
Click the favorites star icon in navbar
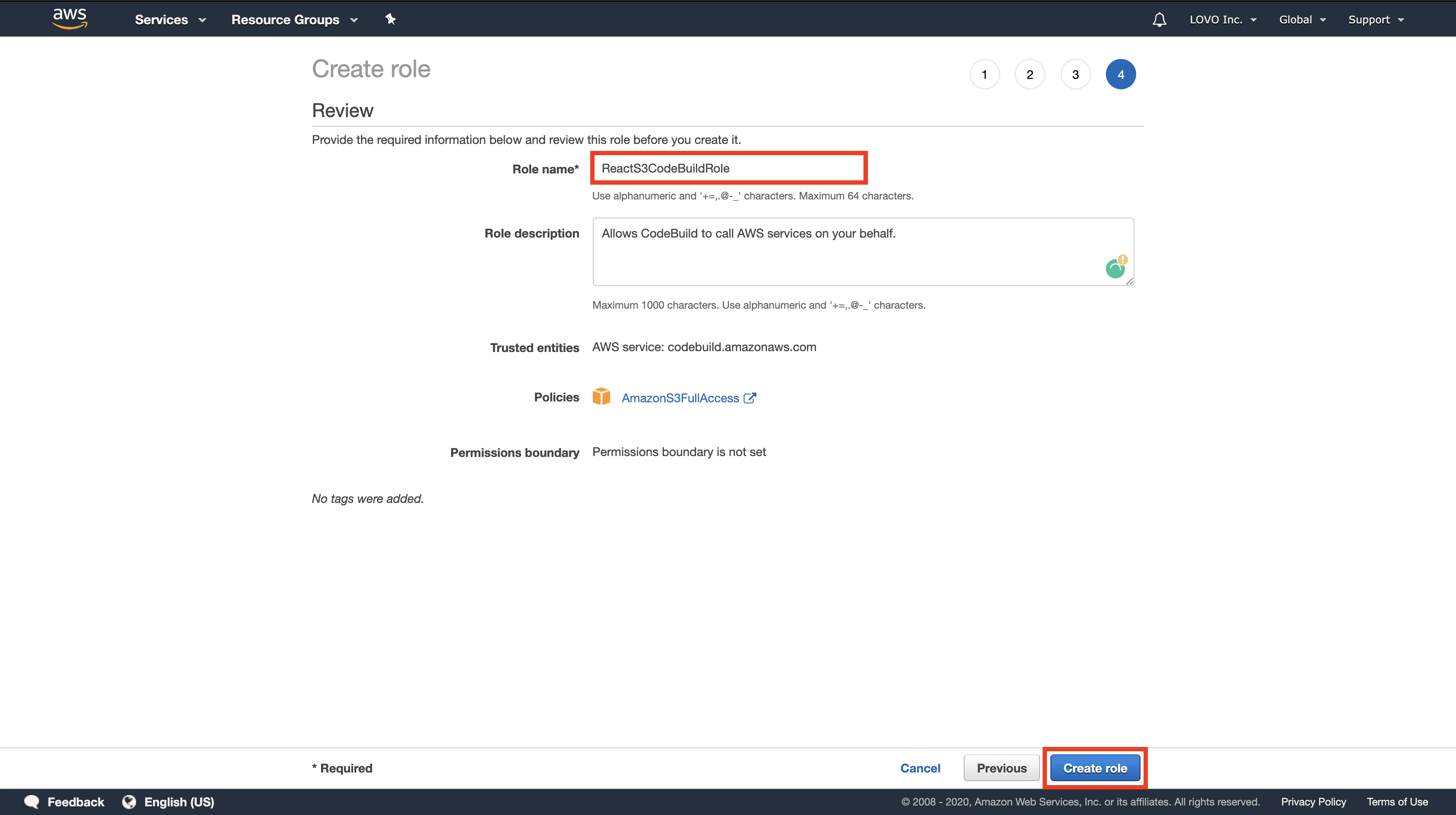click(391, 19)
